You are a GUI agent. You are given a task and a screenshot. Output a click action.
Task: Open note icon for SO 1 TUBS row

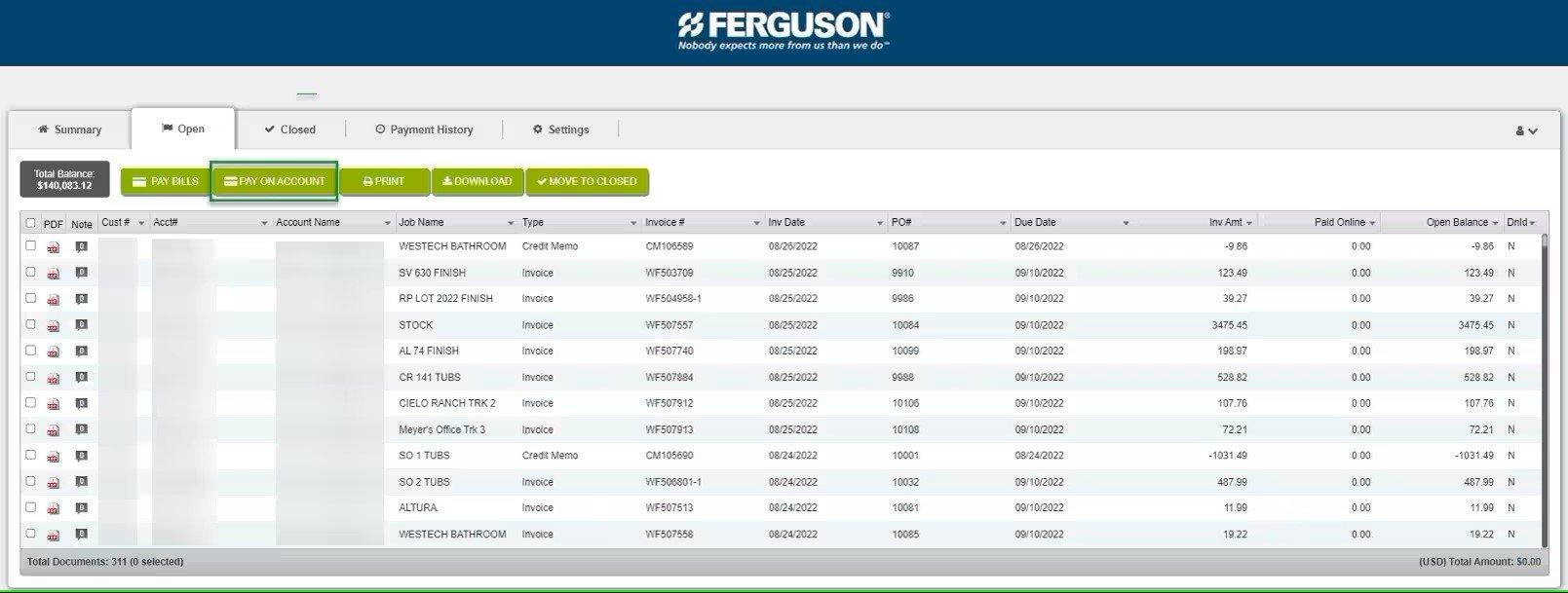[81, 456]
